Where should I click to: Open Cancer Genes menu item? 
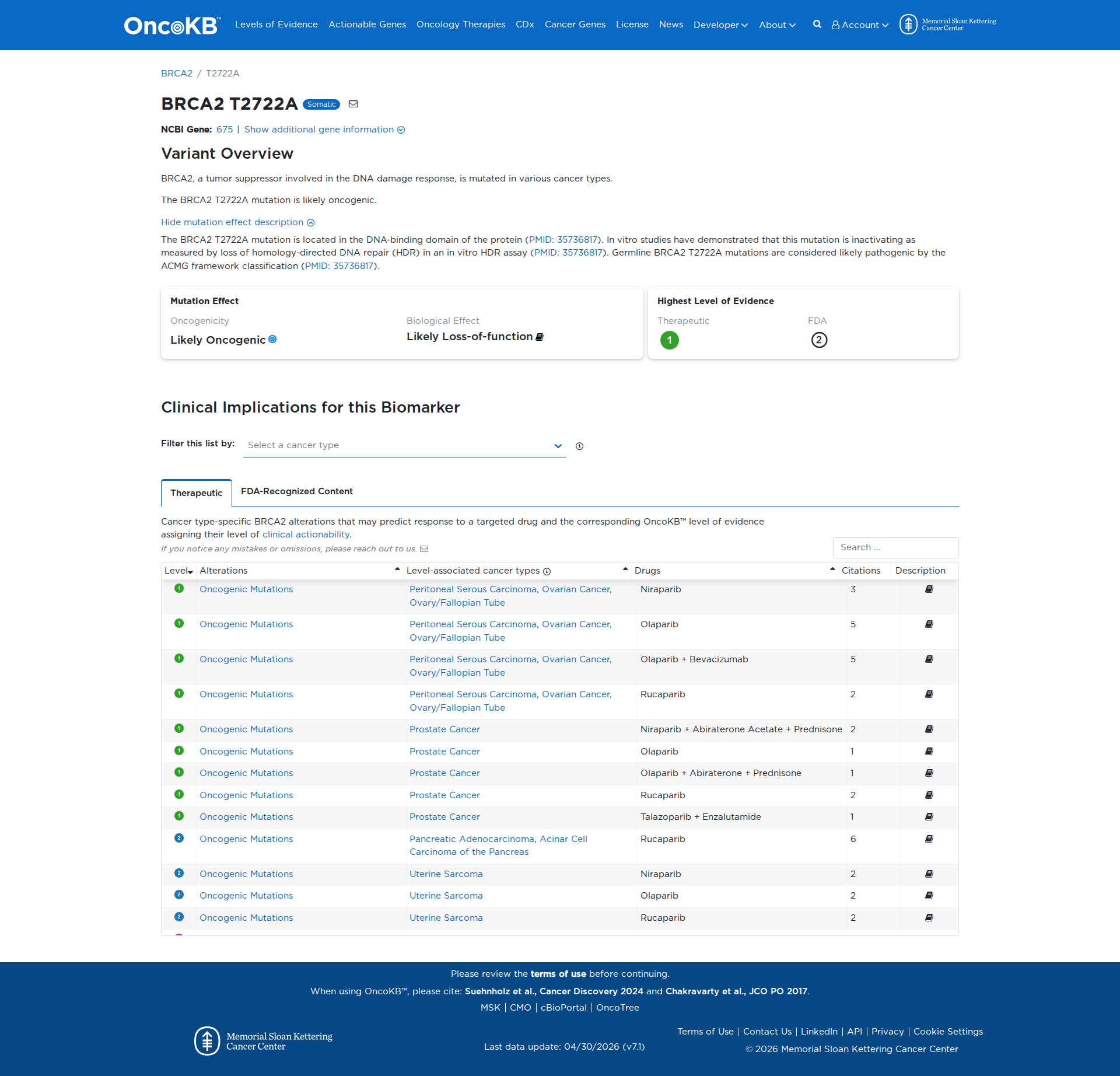(575, 25)
